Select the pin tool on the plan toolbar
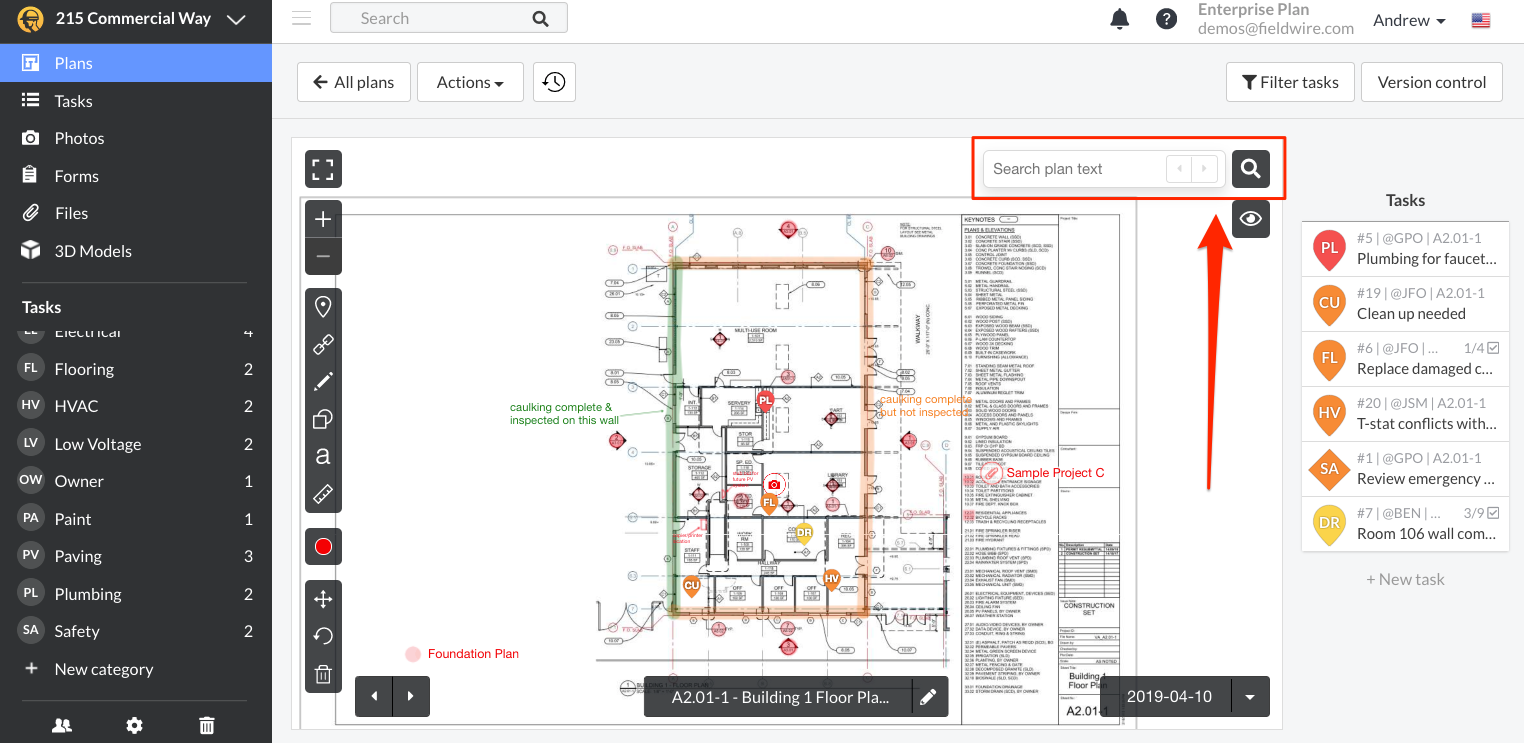Screen dimensions: 1524x743 point(323,306)
